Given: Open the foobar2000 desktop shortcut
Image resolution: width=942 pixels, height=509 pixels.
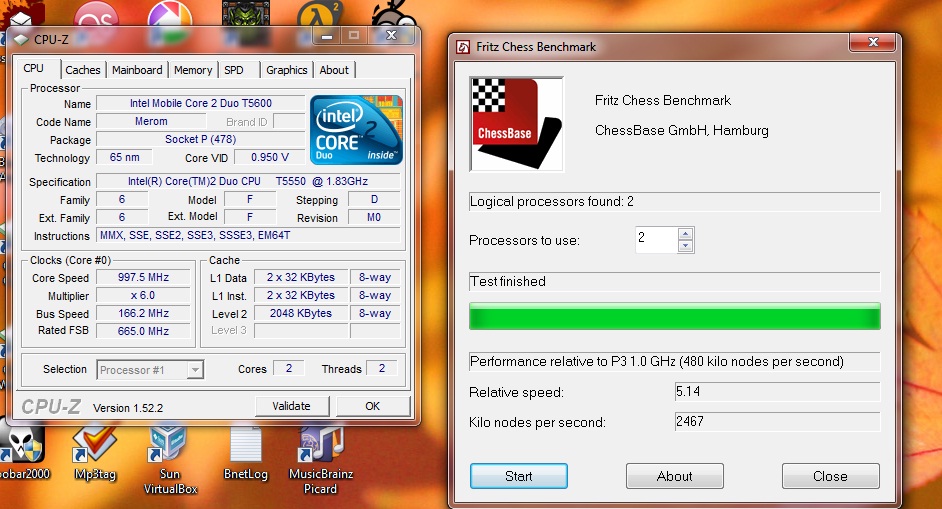Looking at the screenshot, I should coord(23,452).
